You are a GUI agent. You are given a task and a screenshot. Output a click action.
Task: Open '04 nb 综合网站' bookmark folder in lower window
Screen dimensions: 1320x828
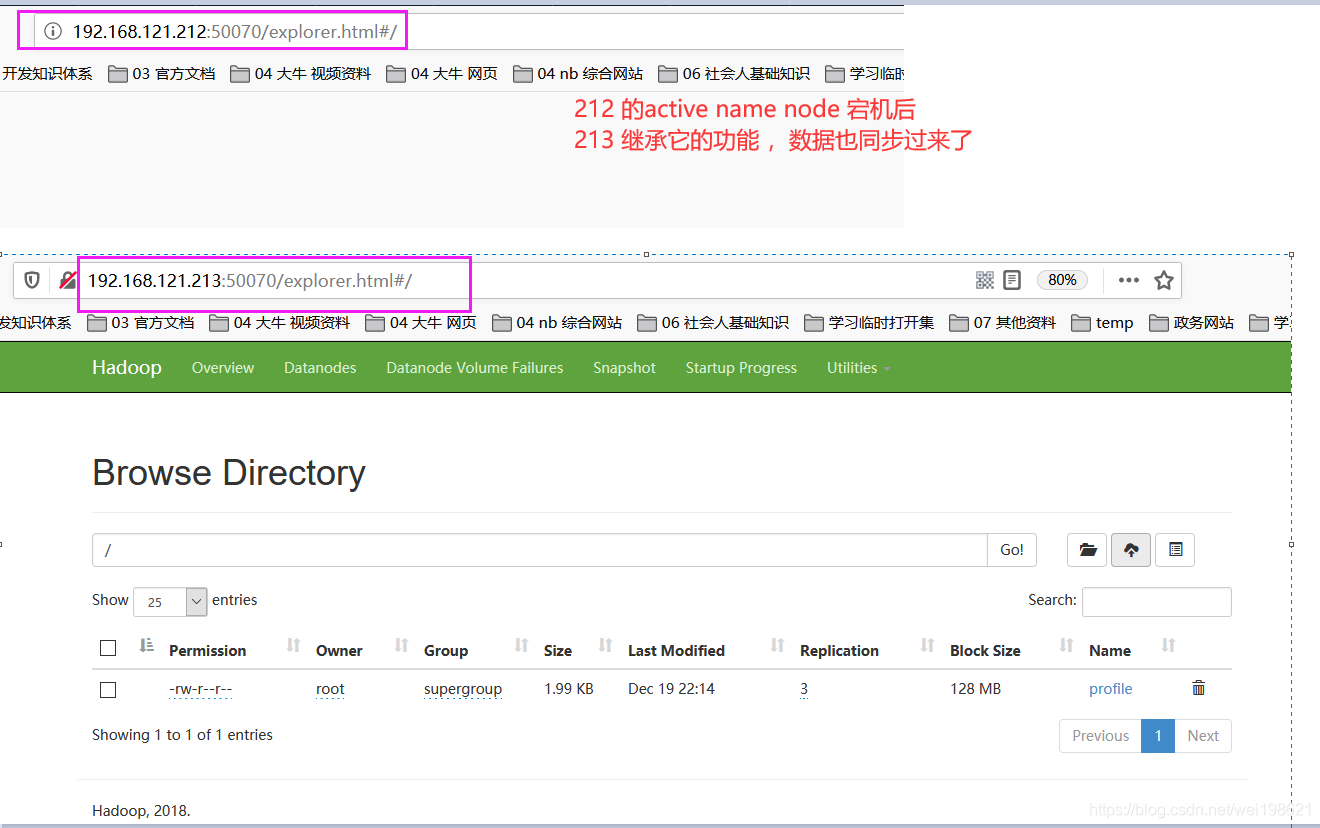[x=557, y=323]
